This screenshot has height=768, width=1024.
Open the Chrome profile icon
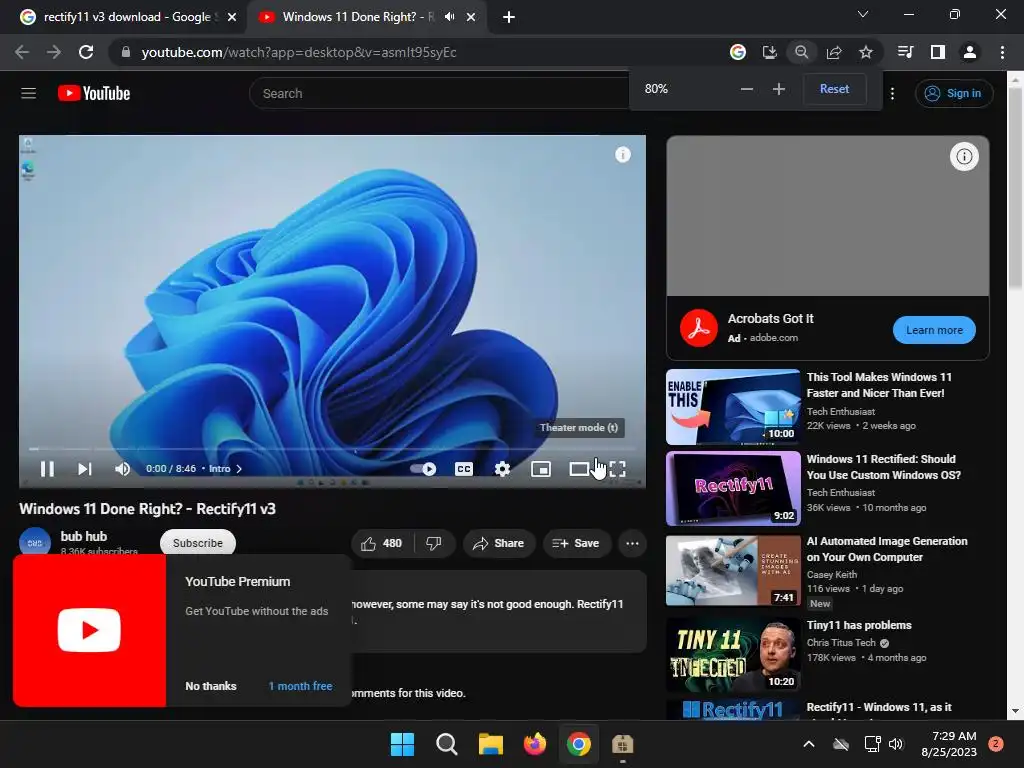pyautogui.click(x=969, y=52)
